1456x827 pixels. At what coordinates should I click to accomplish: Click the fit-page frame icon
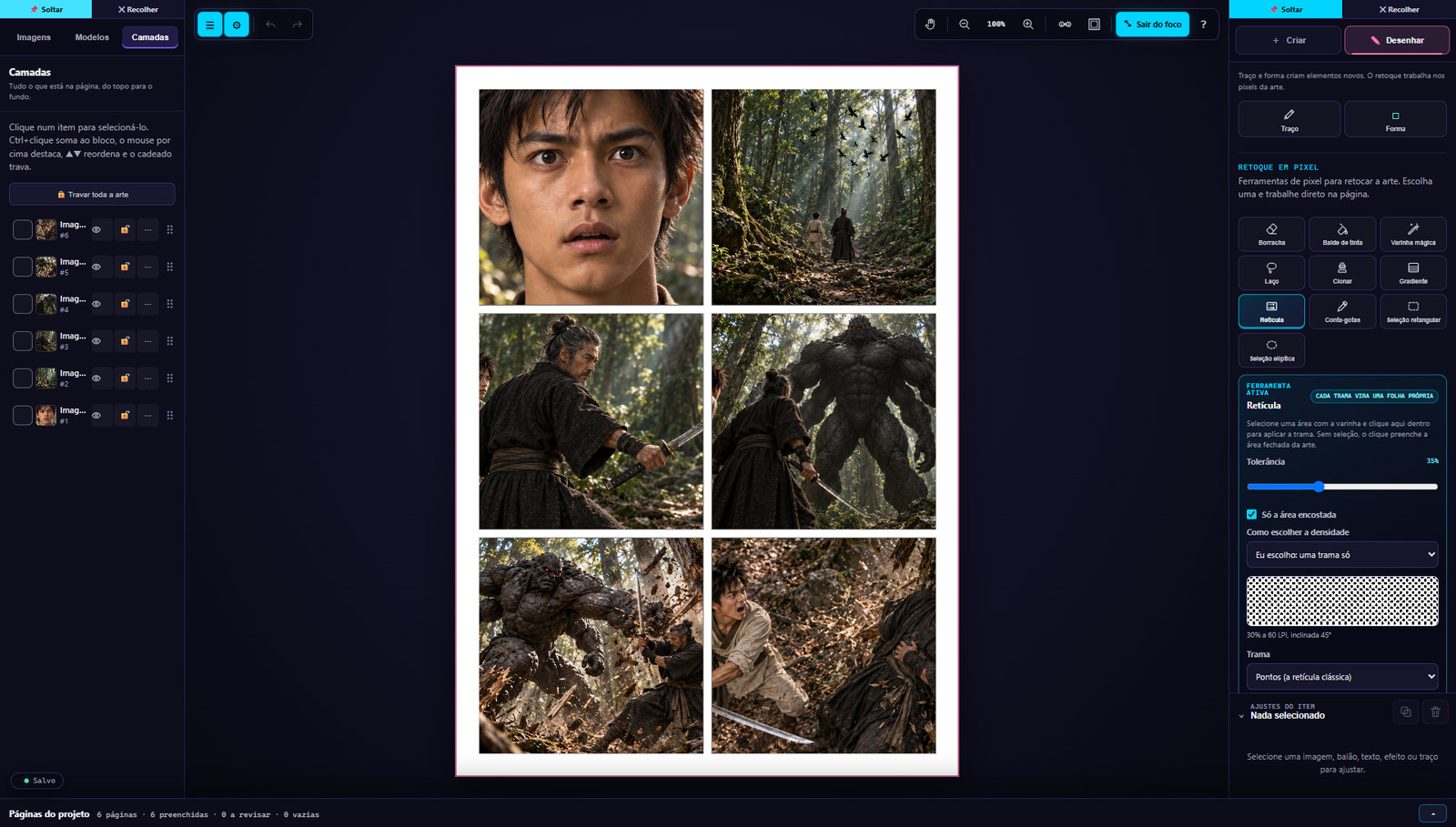click(x=1094, y=25)
